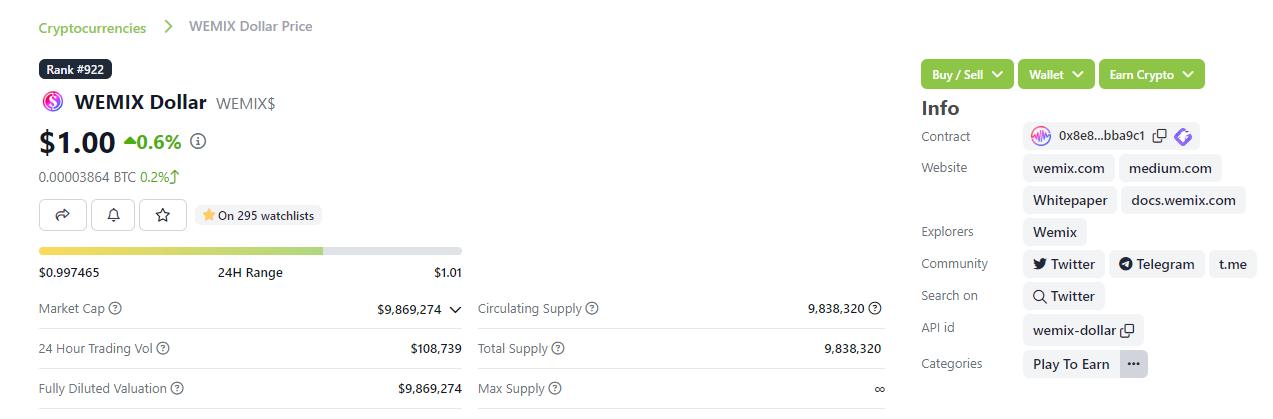
Task: Copy the contract address
Action: point(1160,136)
